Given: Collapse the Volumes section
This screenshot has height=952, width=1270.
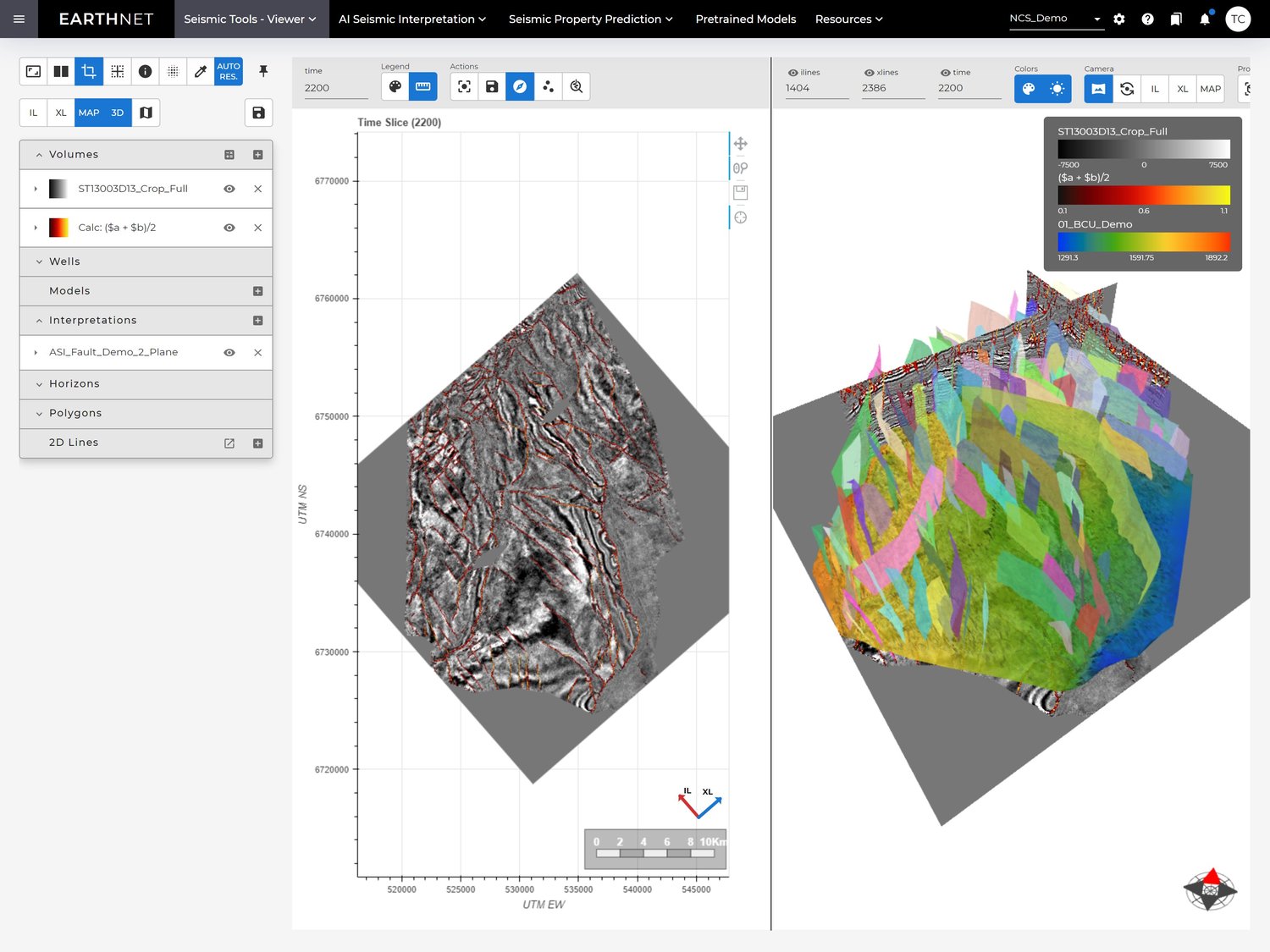Looking at the screenshot, I should coord(39,155).
